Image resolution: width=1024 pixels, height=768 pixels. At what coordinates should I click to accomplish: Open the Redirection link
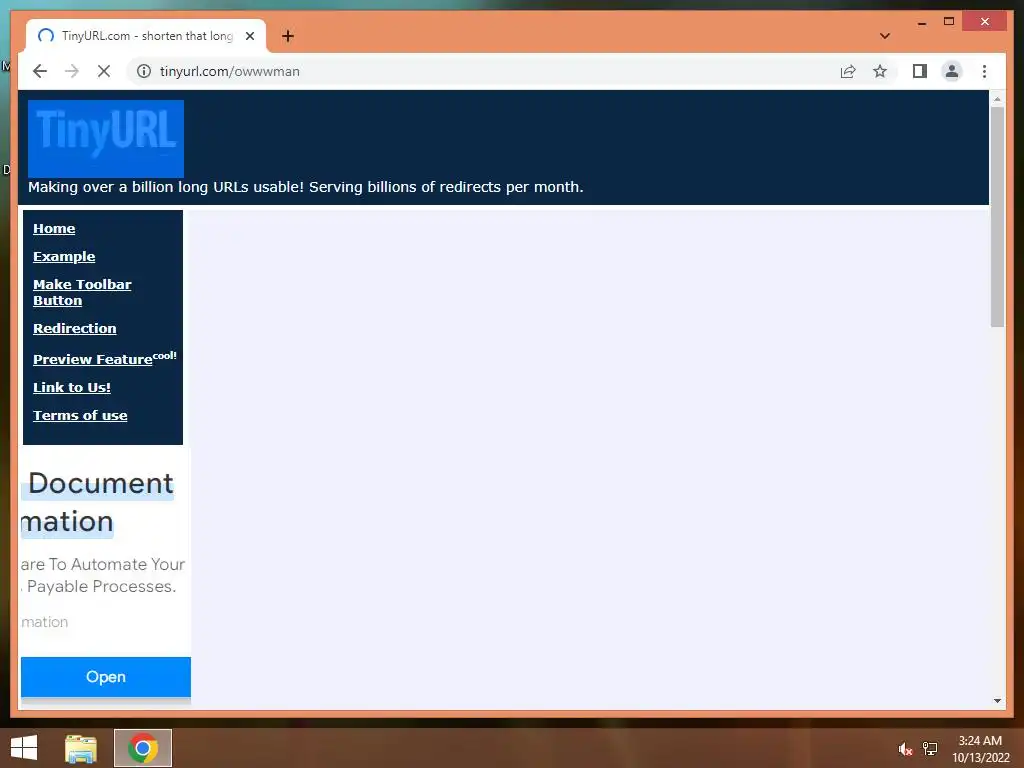(74, 328)
